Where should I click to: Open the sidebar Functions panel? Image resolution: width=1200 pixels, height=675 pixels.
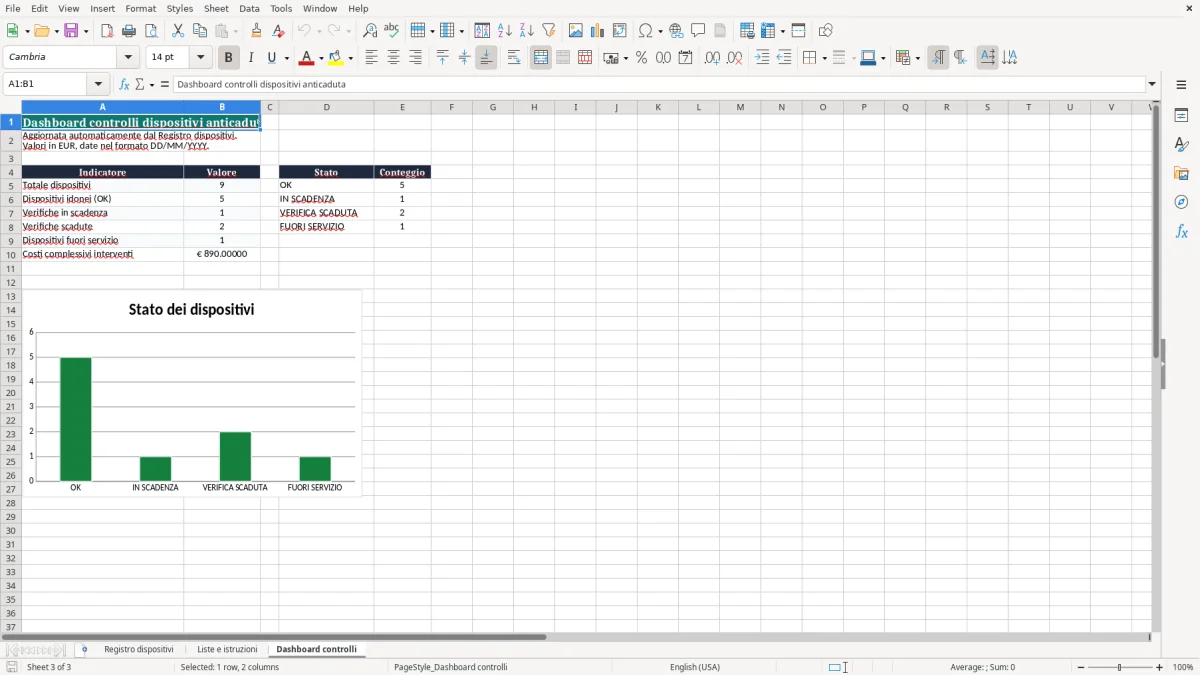[x=1181, y=232]
